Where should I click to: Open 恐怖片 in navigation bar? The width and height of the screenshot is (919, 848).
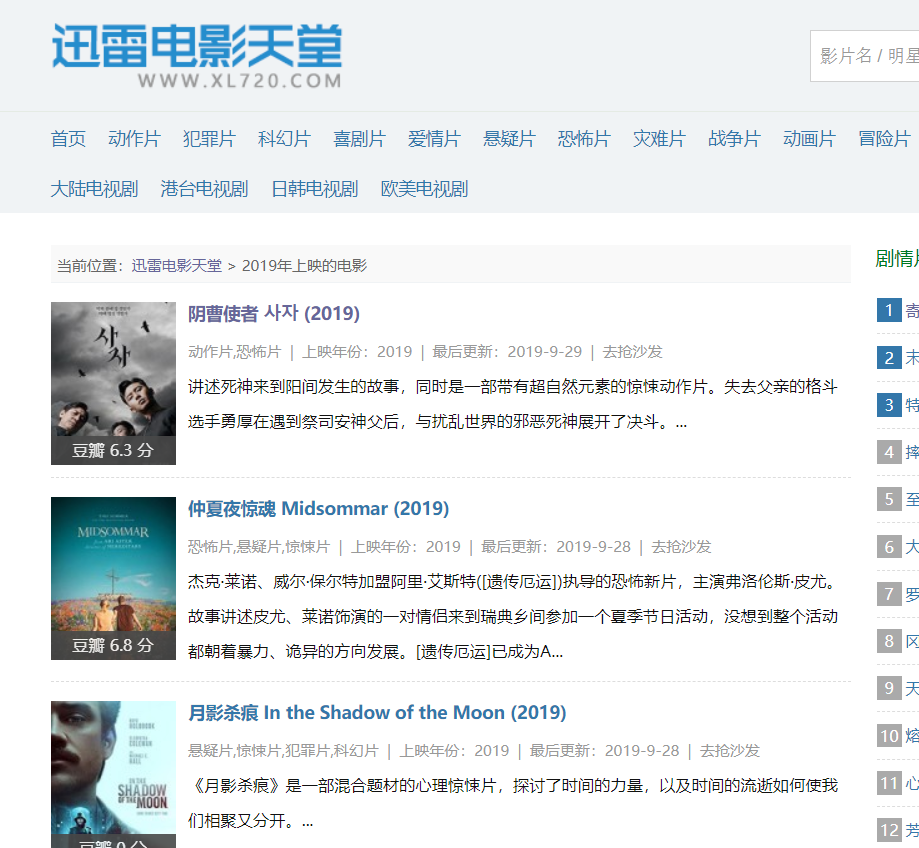[x=584, y=139]
